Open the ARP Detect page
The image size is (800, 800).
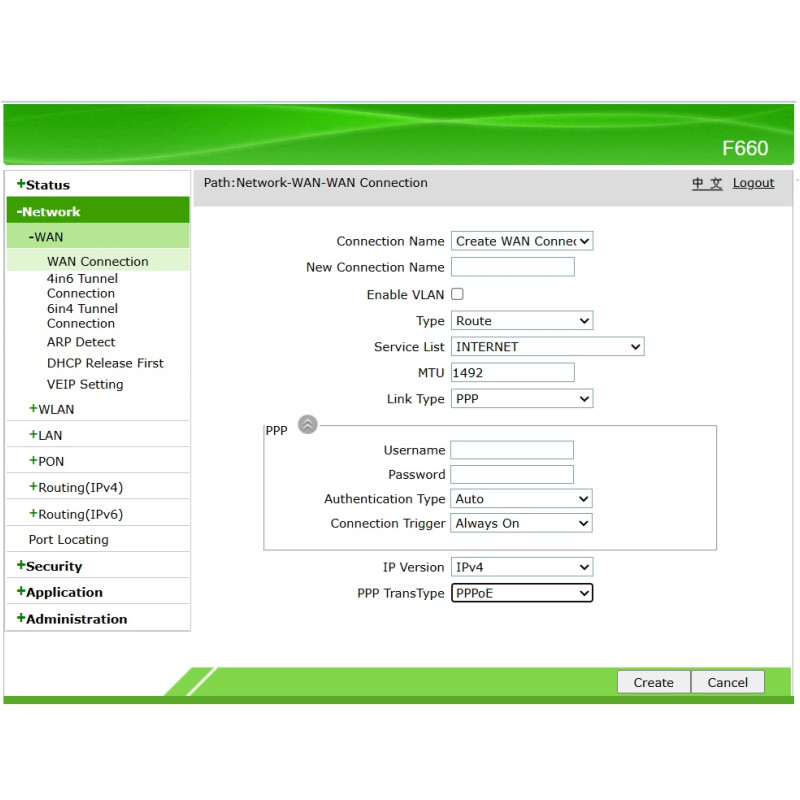[81, 342]
